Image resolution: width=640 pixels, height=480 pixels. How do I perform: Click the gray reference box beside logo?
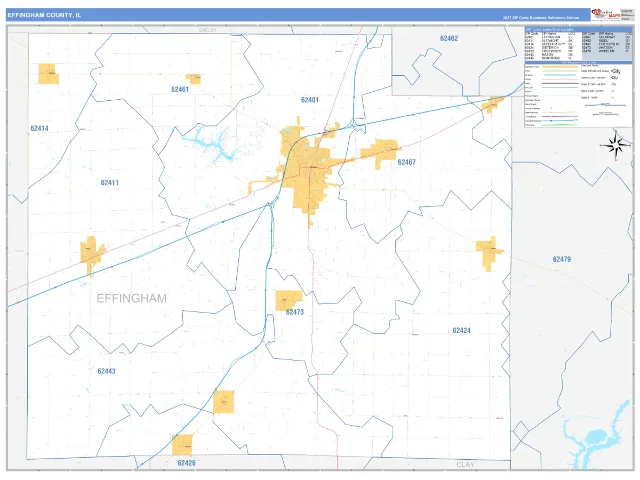(626, 15)
